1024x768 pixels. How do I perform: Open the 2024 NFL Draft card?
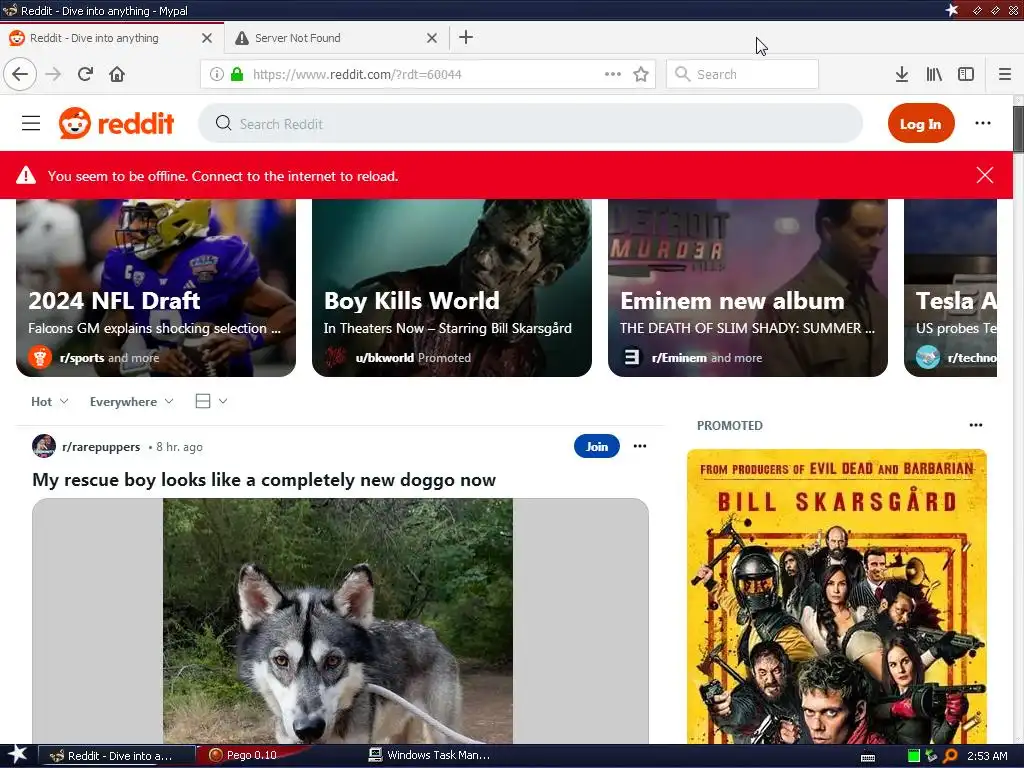156,287
